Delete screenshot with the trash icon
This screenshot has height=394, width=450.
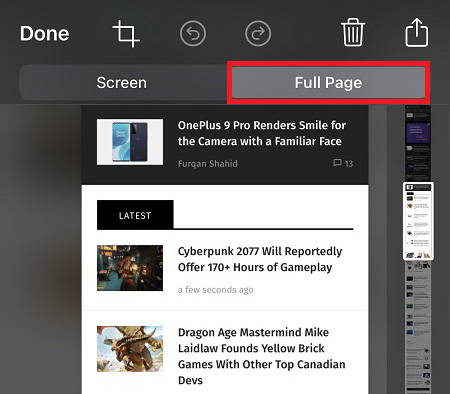(353, 33)
